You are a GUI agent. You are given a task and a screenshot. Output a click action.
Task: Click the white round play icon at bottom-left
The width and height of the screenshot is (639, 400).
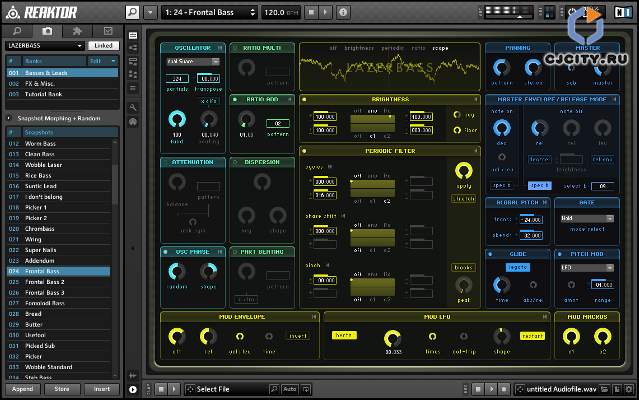pyautogui.click(x=133, y=390)
